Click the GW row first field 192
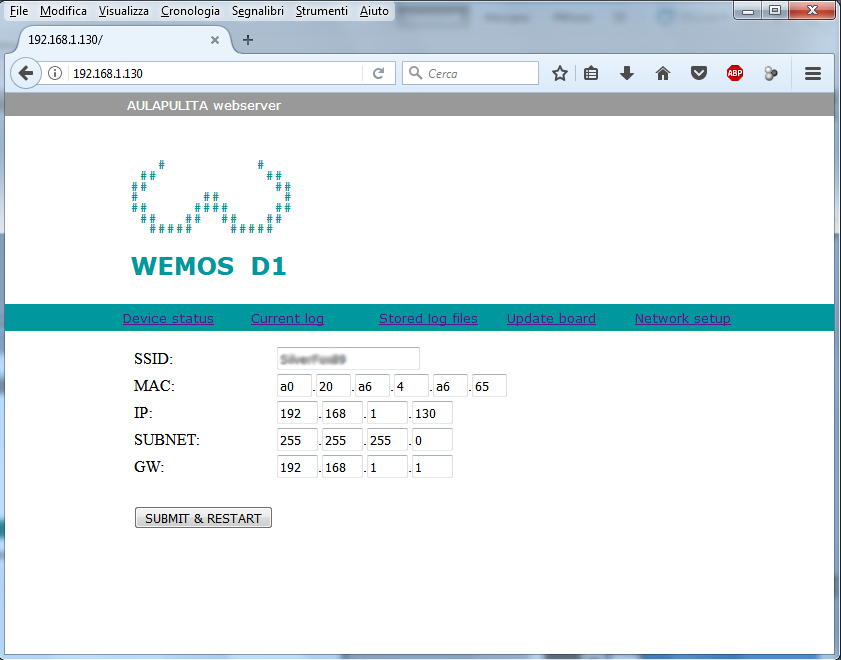841x660 pixels. pos(298,467)
